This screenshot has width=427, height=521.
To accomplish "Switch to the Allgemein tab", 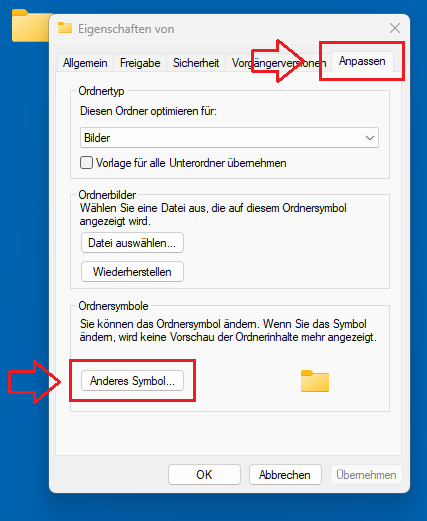I will pos(85,63).
